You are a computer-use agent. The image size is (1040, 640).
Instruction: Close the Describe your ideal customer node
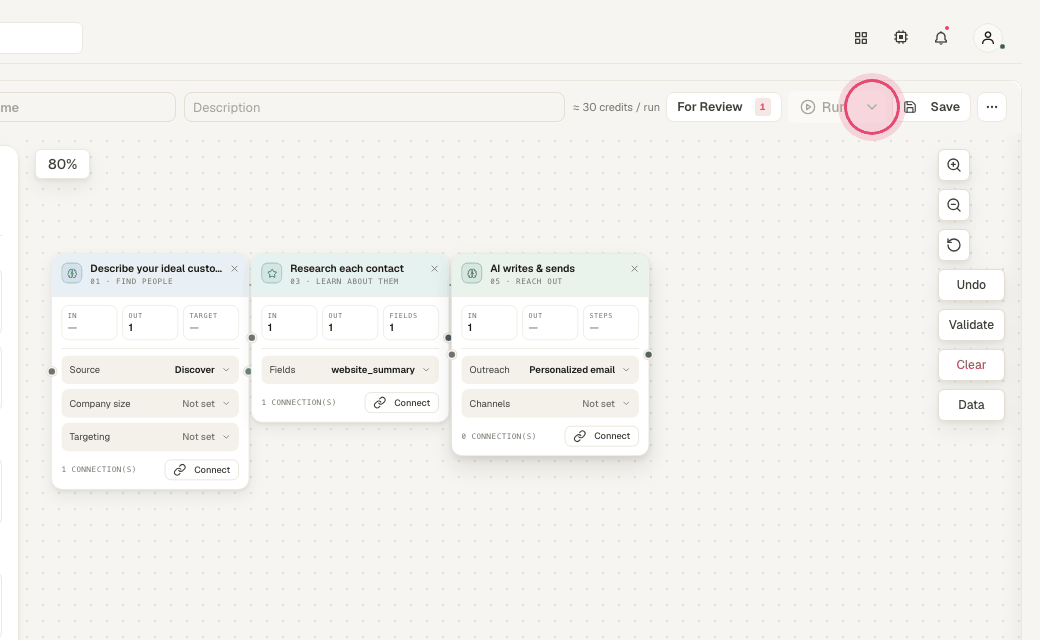coord(234,269)
